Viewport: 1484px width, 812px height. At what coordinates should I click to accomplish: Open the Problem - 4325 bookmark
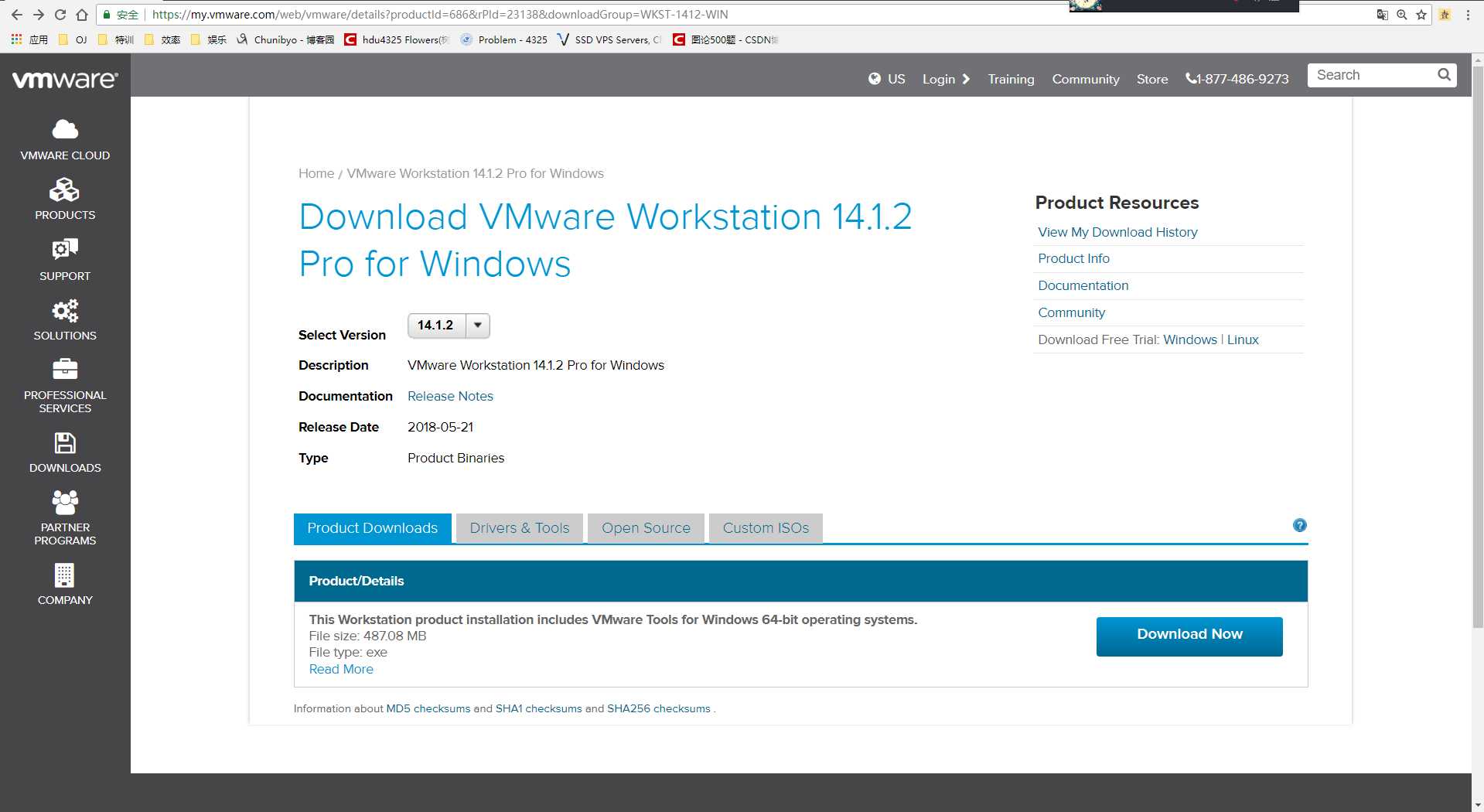click(x=504, y=39)
